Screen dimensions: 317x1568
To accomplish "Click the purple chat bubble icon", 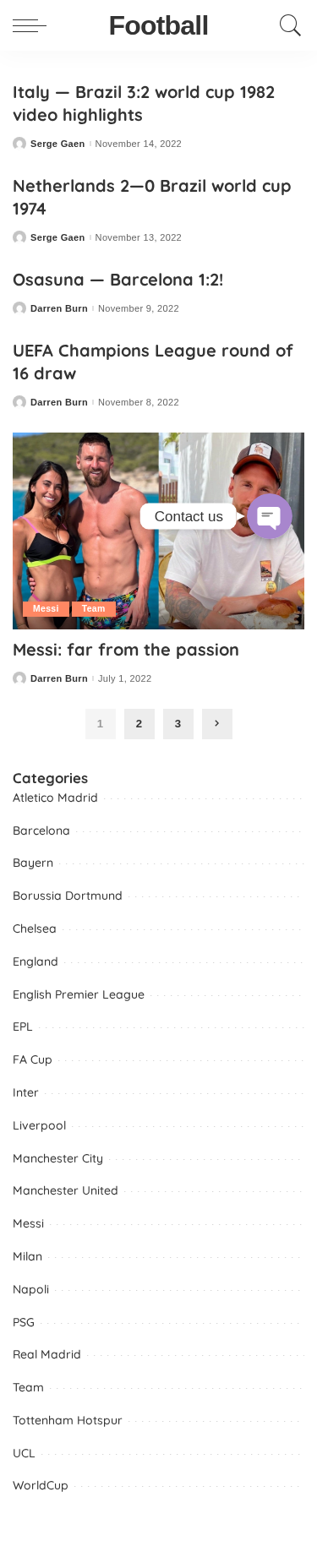I will 270,516.
